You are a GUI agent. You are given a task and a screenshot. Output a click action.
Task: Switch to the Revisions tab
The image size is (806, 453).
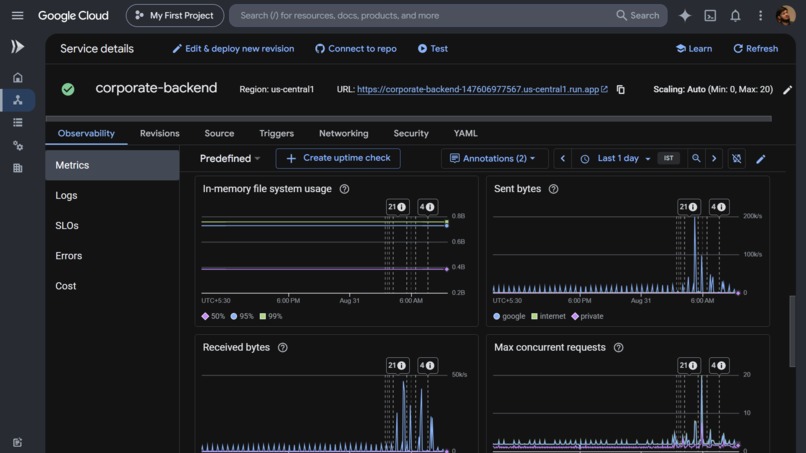tap(159, 133)
